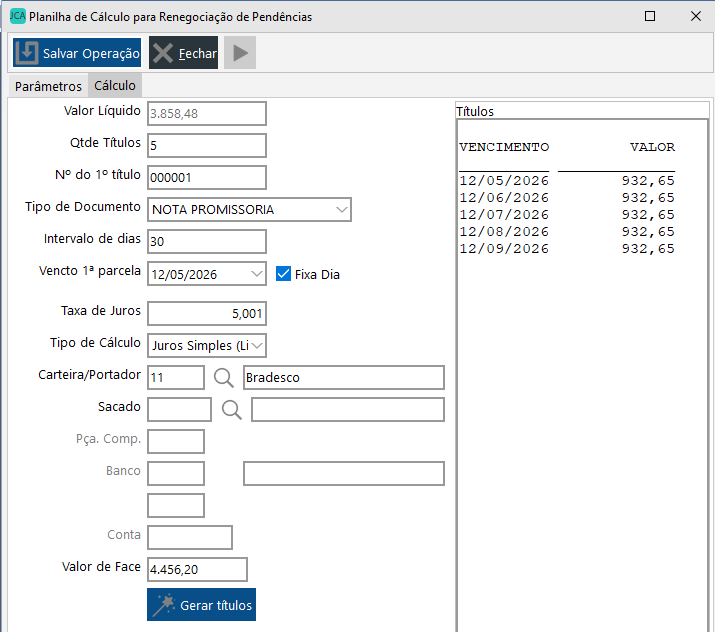Click the JCA app icon in title bar

point(17,17)
